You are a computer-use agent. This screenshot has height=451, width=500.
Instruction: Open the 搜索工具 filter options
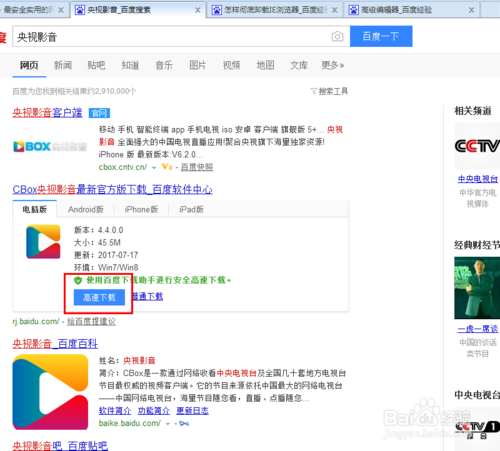(329, 91)
